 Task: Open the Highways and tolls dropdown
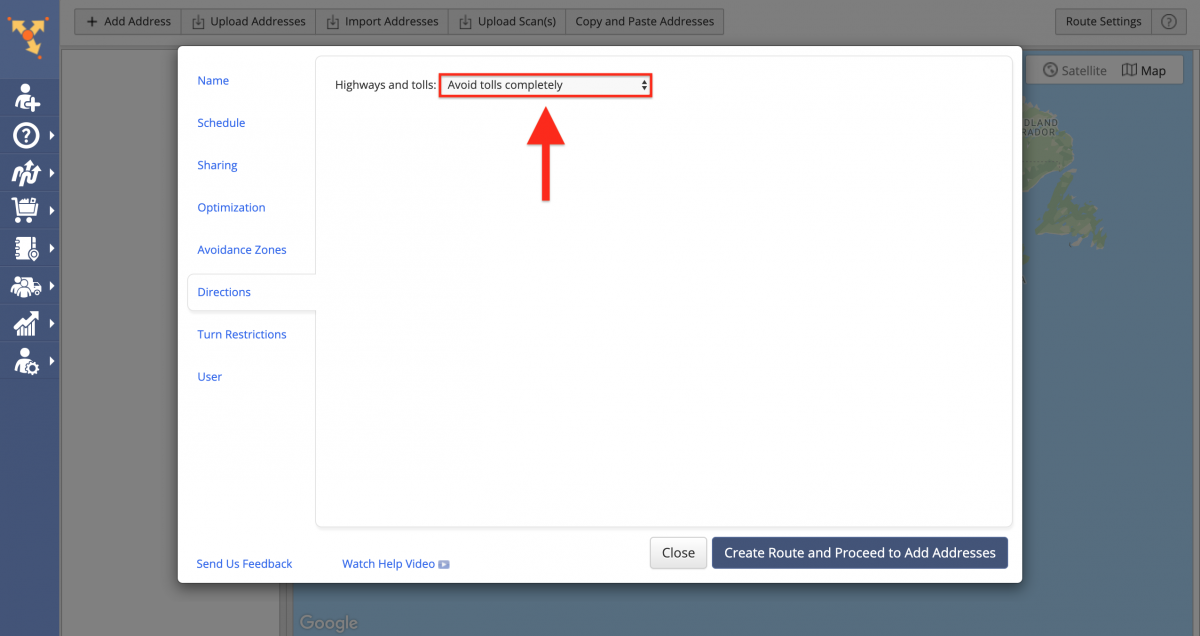[546, 85]
